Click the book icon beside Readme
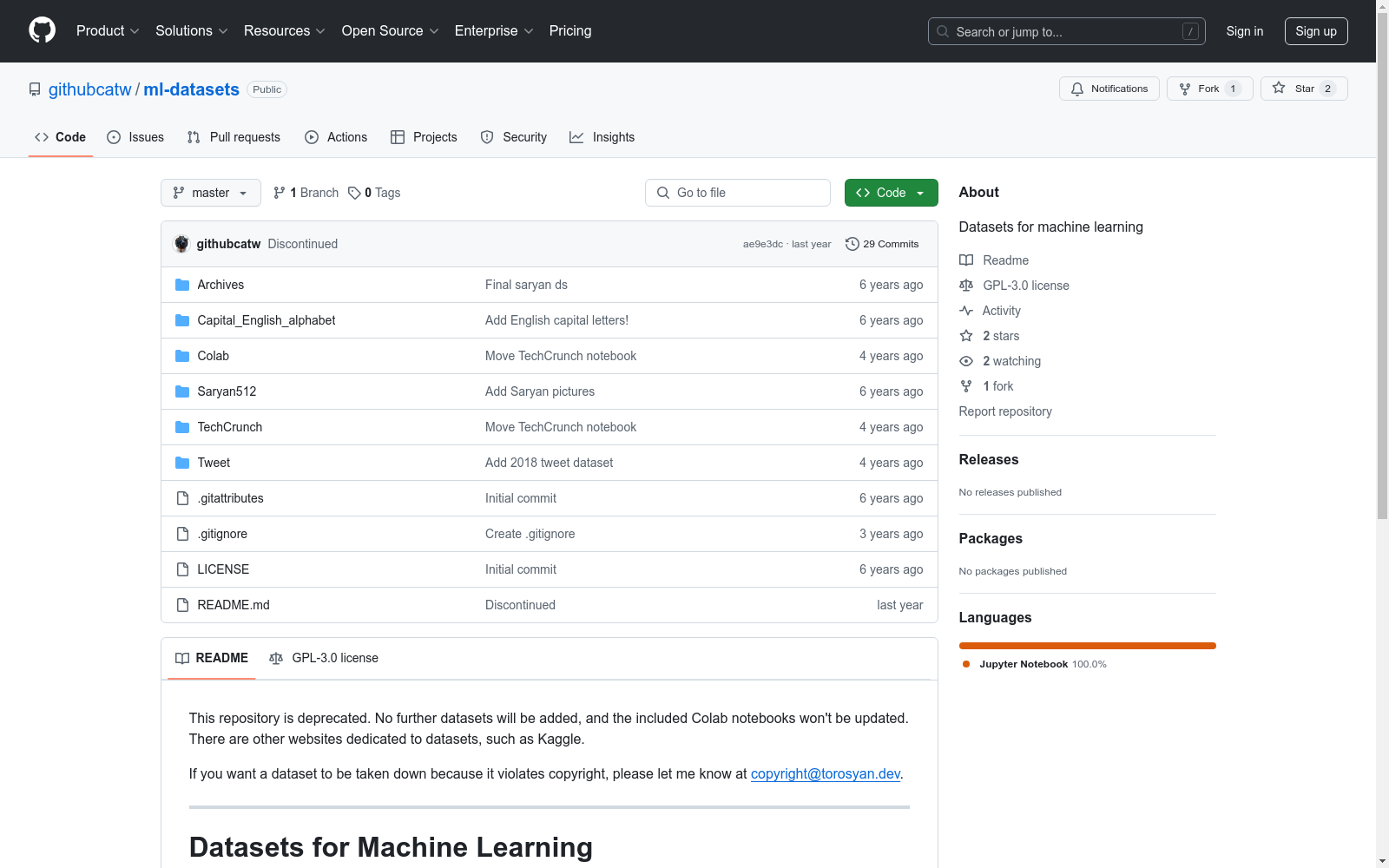 click(966, 260)
